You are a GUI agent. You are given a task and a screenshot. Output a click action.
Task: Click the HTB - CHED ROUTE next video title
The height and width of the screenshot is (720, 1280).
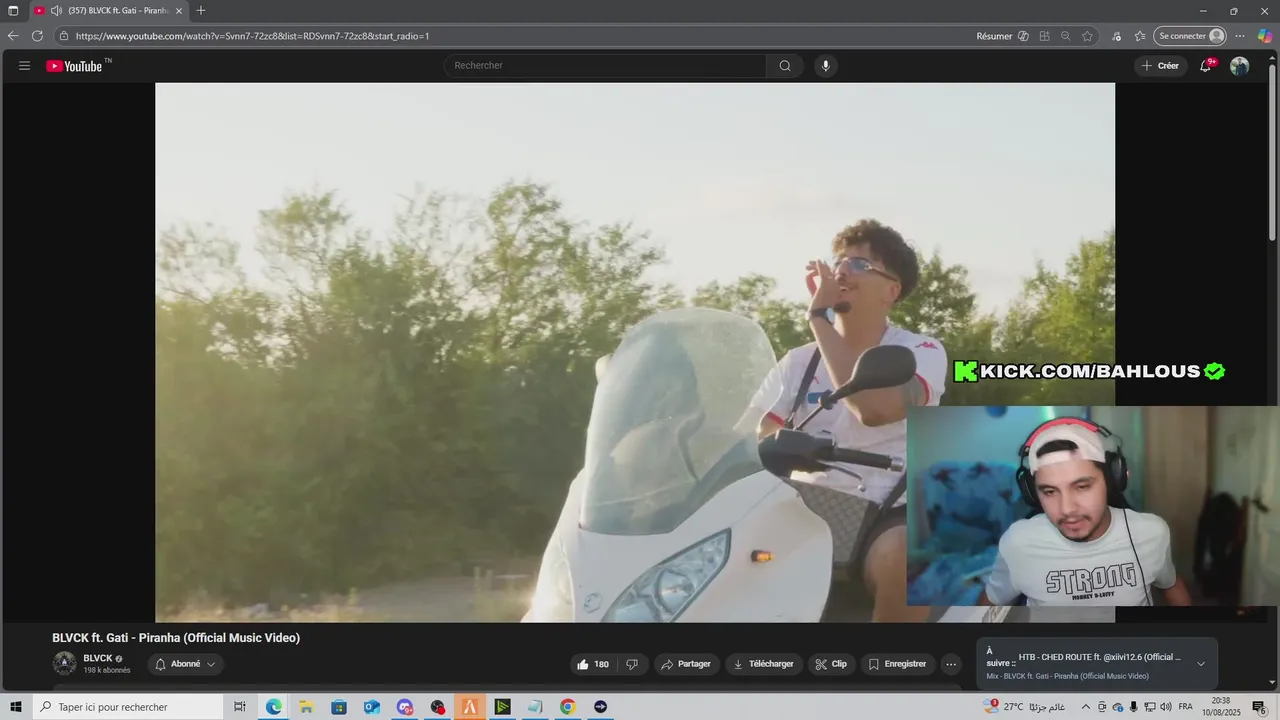(1100, 657)
